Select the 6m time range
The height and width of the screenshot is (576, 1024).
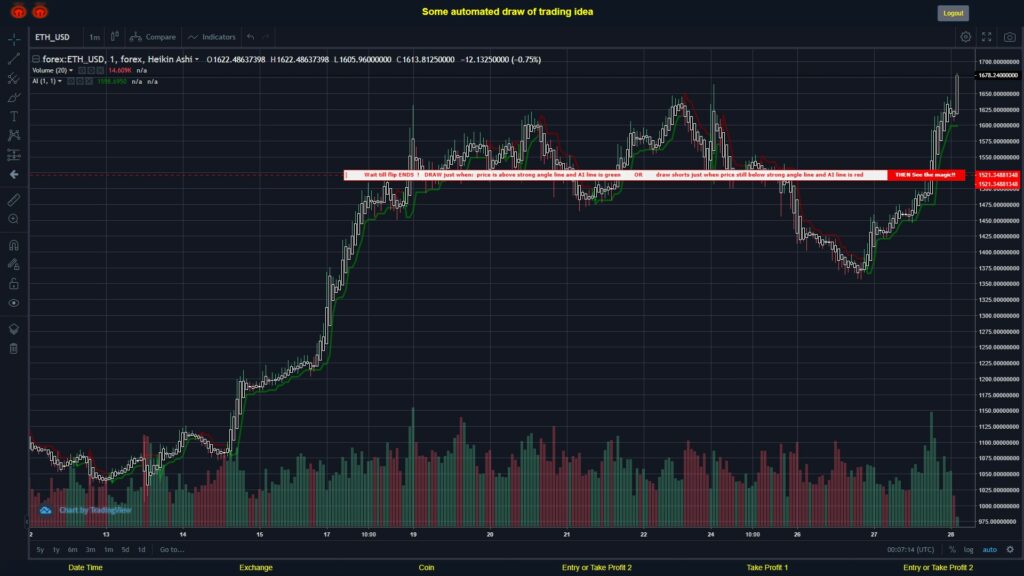point(72,550)
